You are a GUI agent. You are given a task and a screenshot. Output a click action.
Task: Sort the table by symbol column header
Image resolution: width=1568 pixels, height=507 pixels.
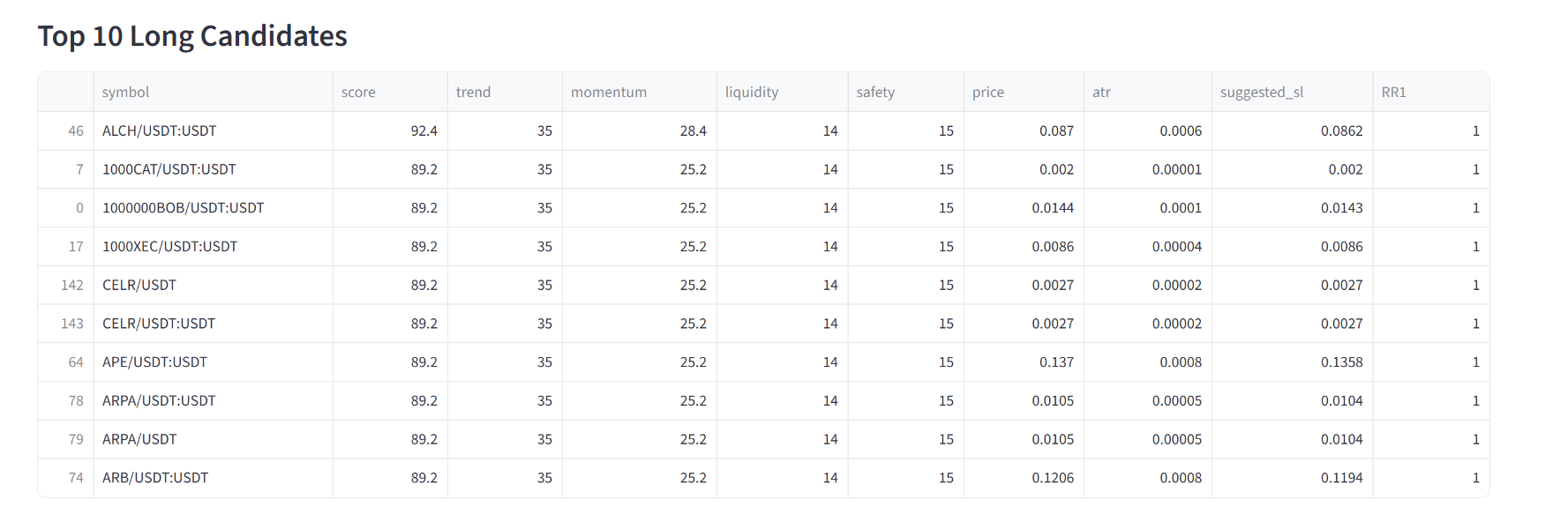(125, 92)
